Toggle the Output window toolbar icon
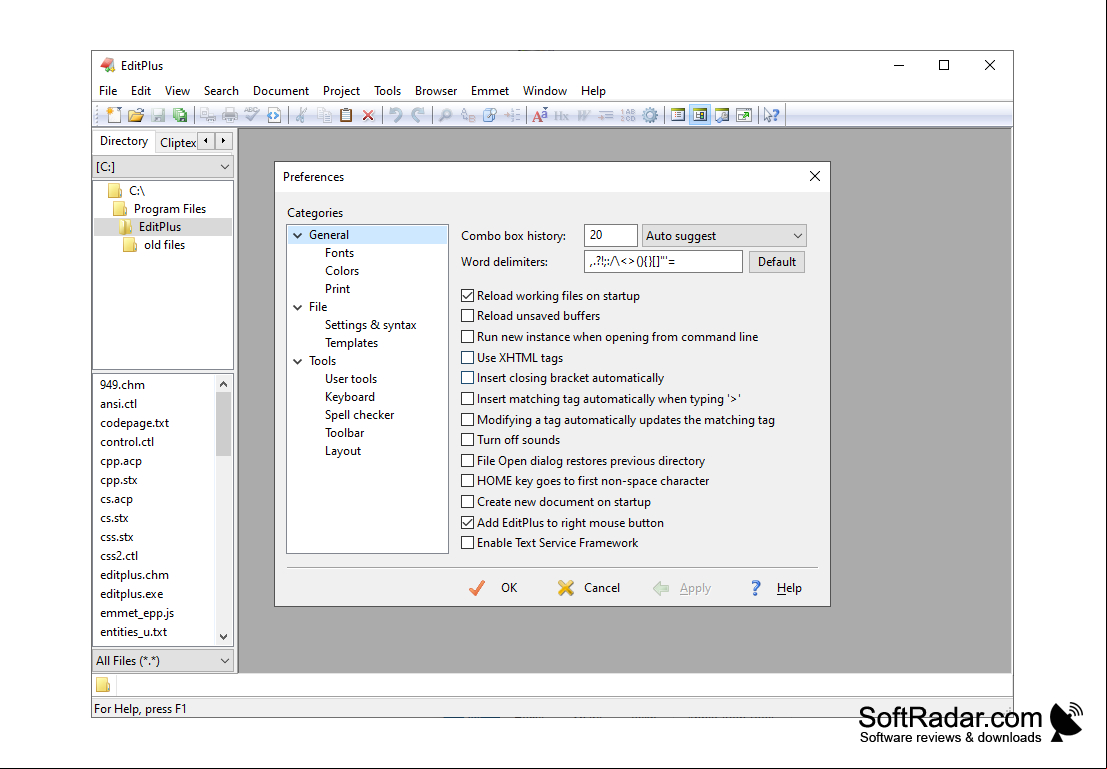 (x=722, y=115)
